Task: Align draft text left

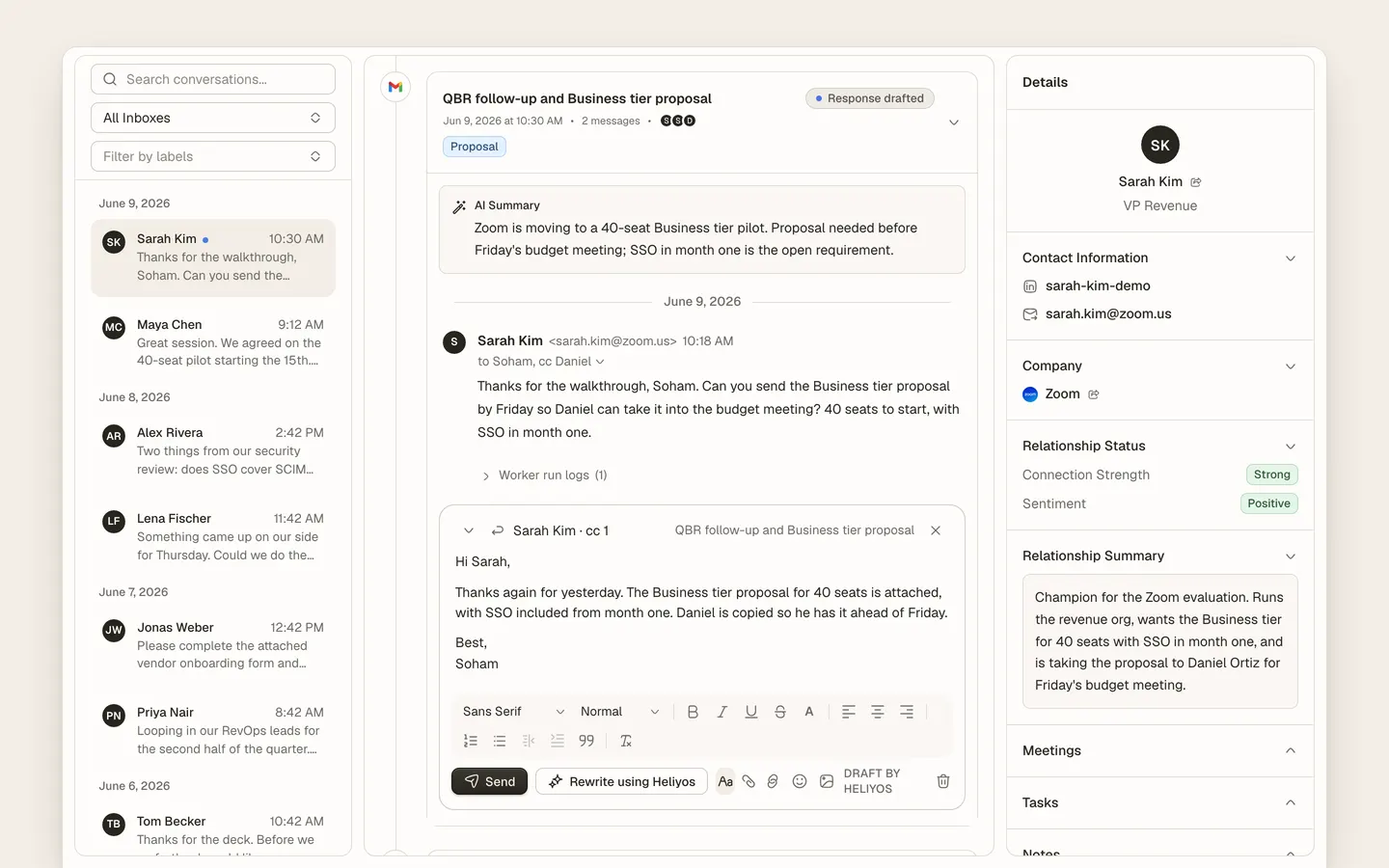Action: (x=849, y=712)
